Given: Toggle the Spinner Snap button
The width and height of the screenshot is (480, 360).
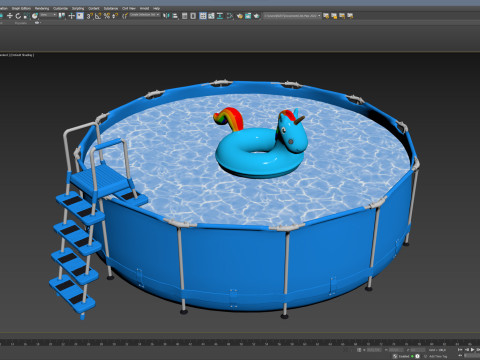Looking at the screenshot, I should tap(115, 16).
